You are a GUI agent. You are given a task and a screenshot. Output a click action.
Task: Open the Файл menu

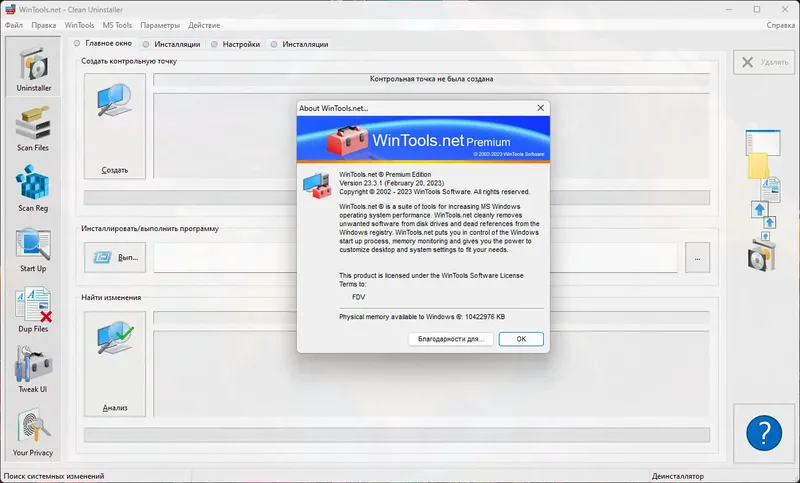coord(14,25)
